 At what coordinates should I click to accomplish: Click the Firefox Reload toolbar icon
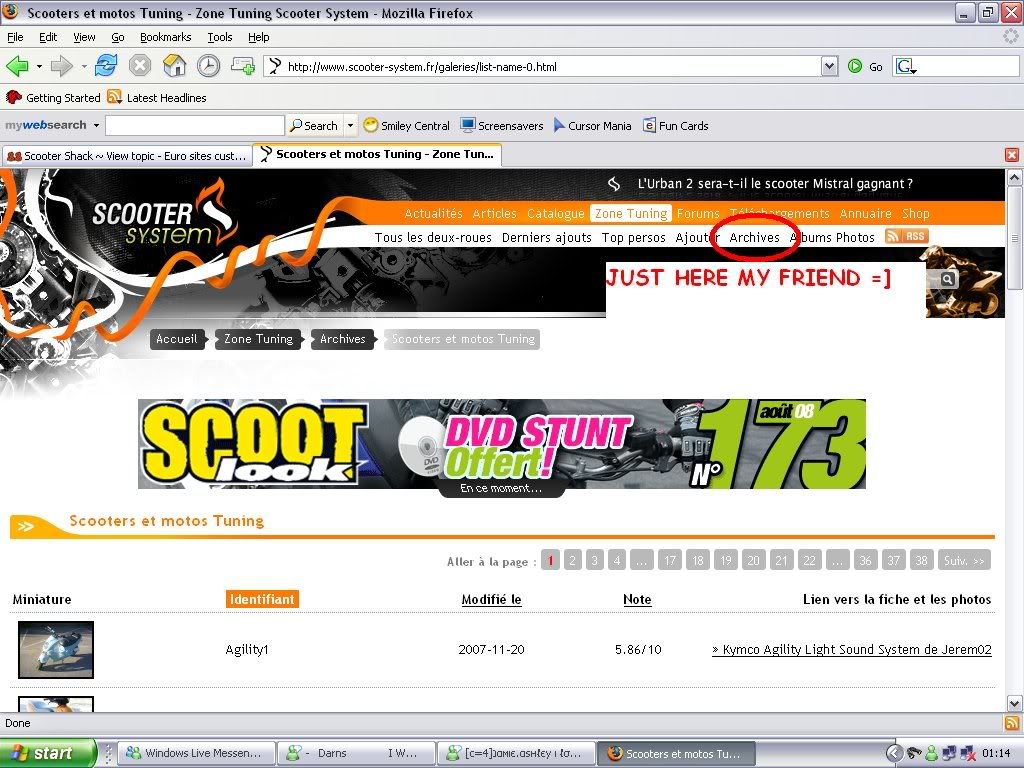click(106, 67)
